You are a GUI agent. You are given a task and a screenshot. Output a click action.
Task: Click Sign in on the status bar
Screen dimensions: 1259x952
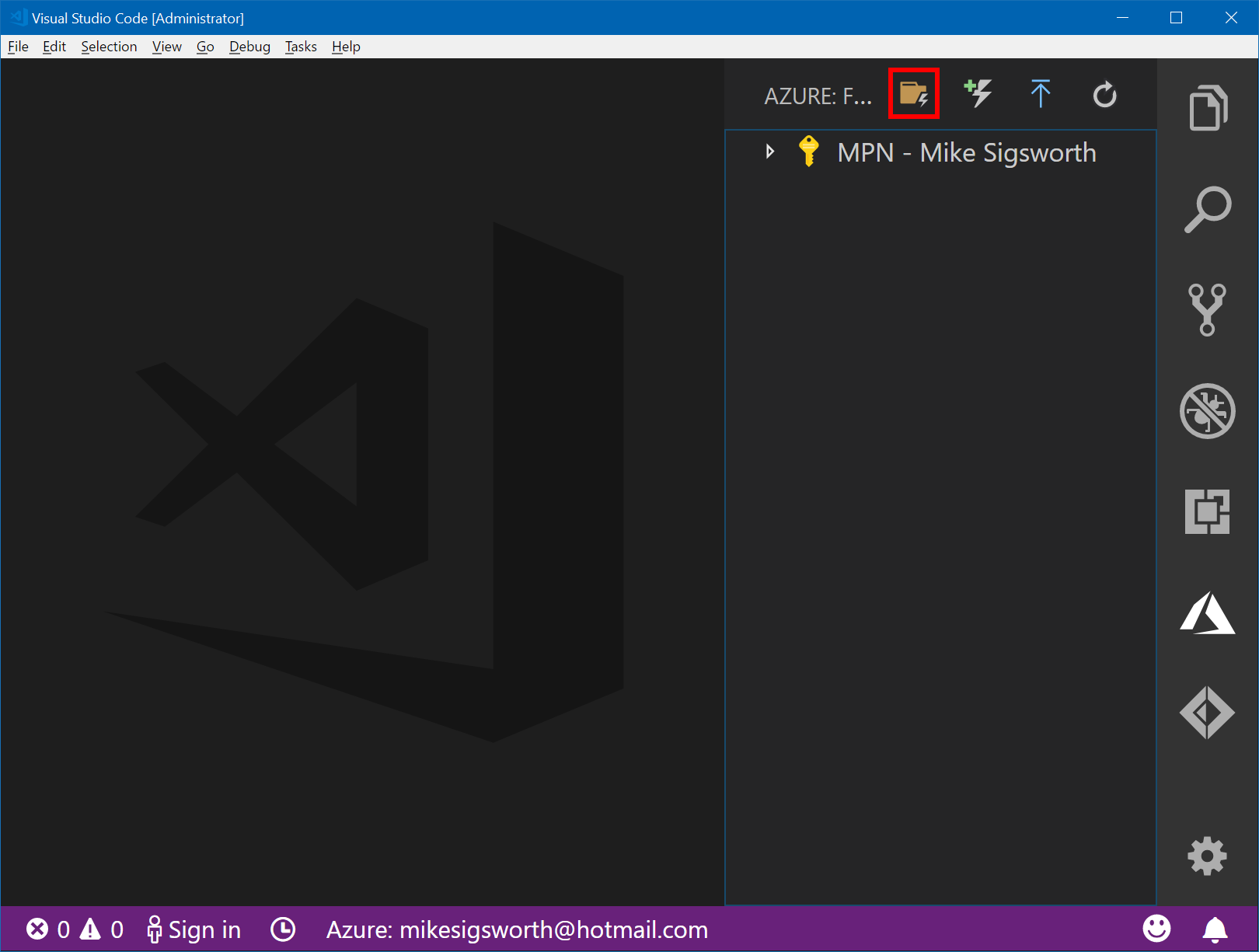(x=194, y=929)
